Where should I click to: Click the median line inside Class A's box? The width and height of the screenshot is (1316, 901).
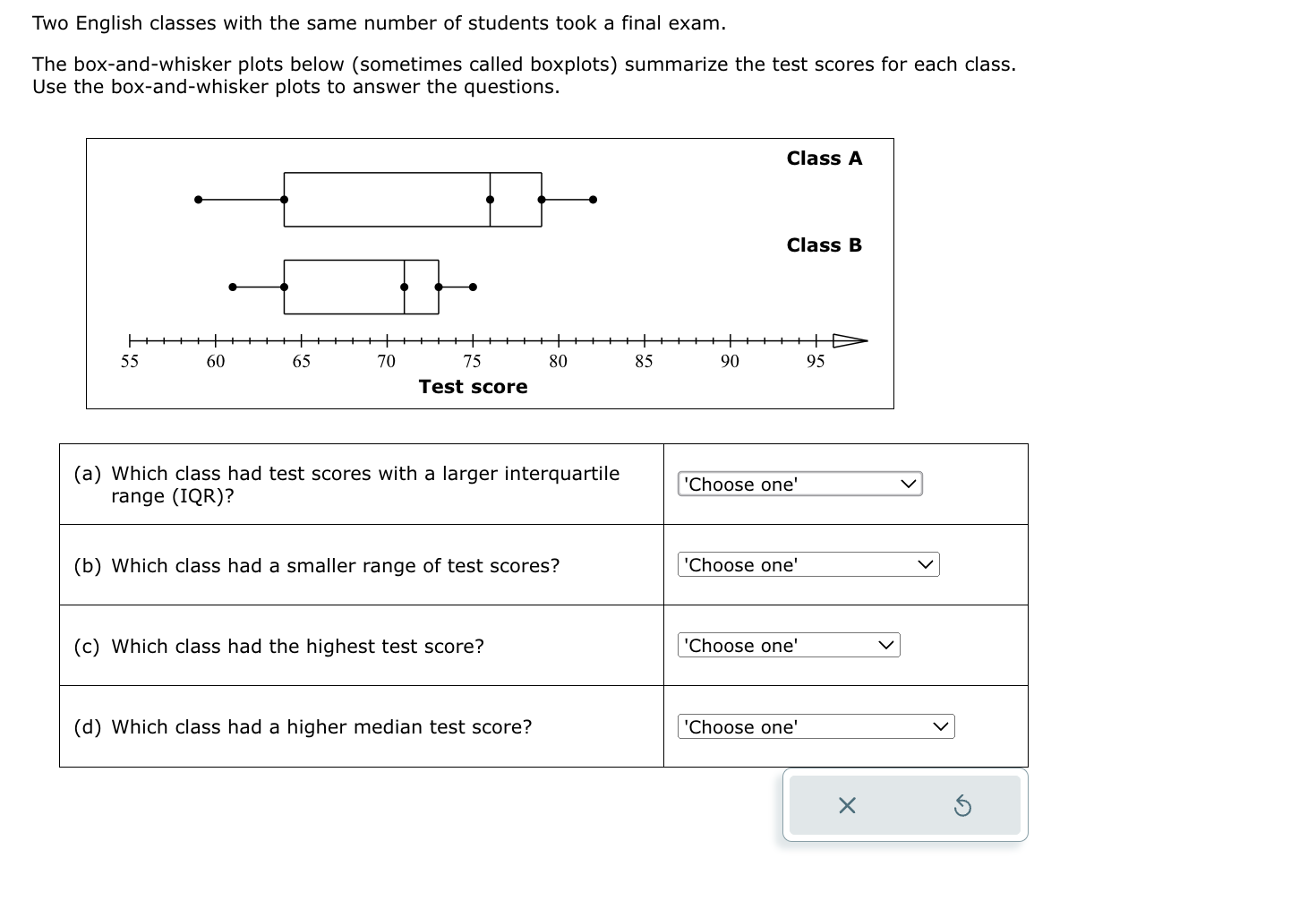489,199
